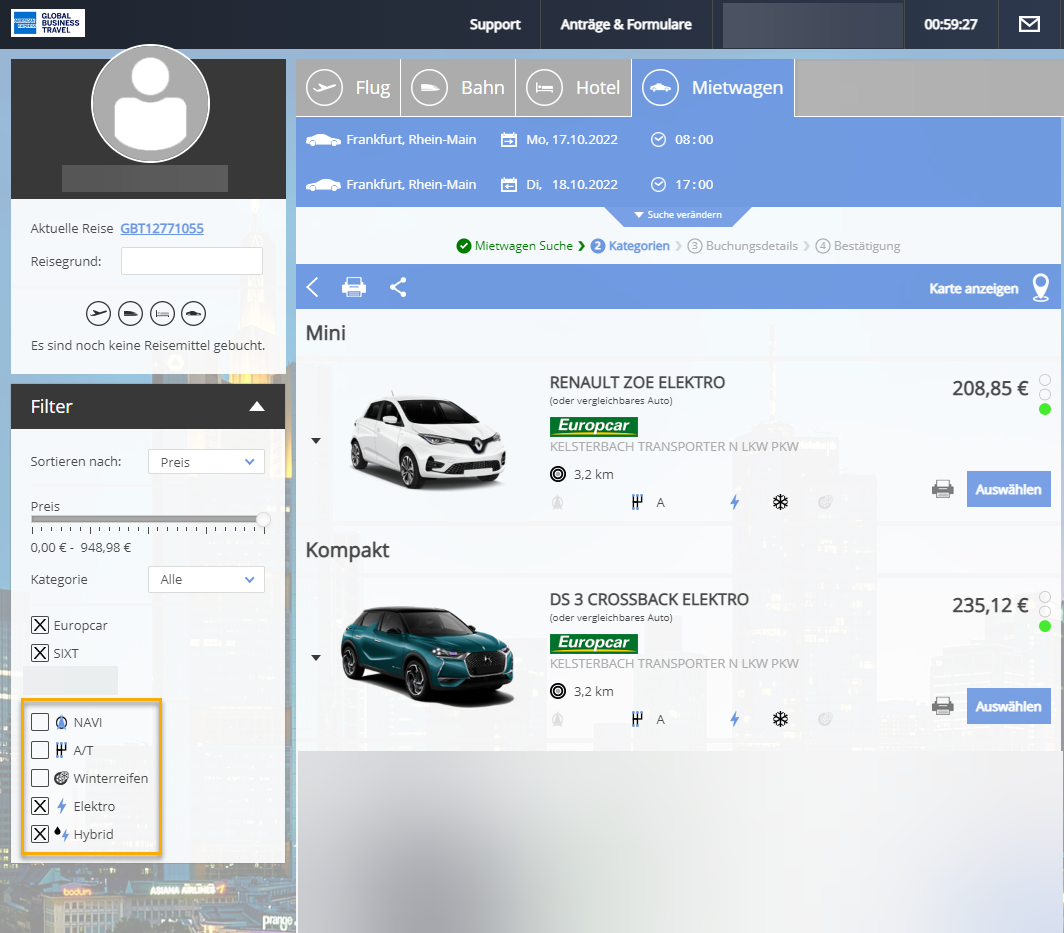Click Karte anzeigen to show map
This screenshot has width=1064, height=933.
(x=973, y=288)
